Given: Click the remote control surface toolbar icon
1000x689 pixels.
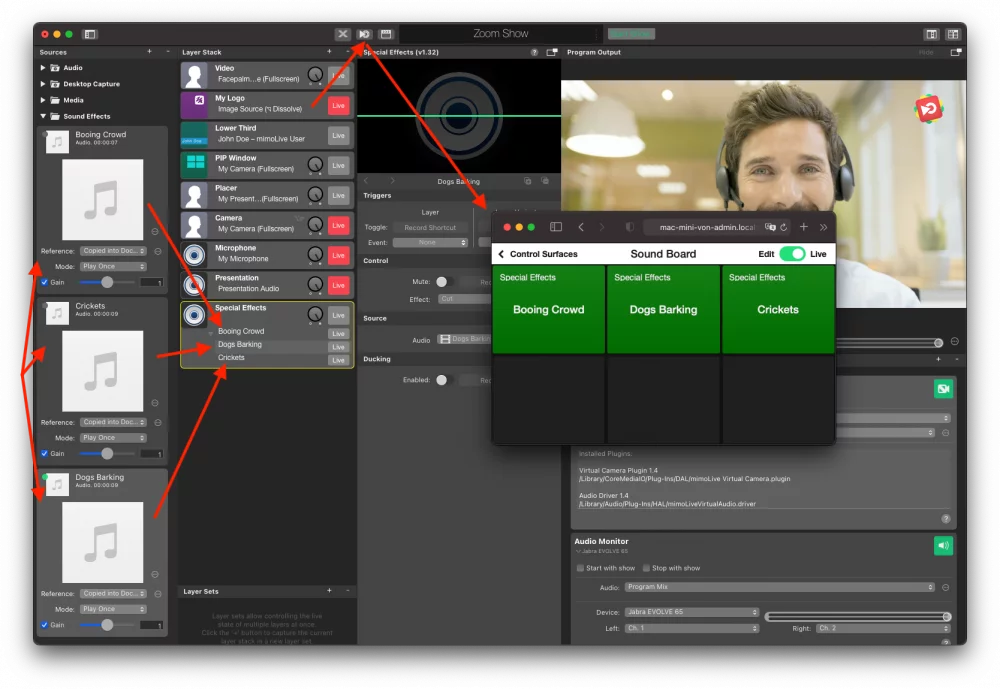Looking at the screenshot, I should (x=364, y=34).
